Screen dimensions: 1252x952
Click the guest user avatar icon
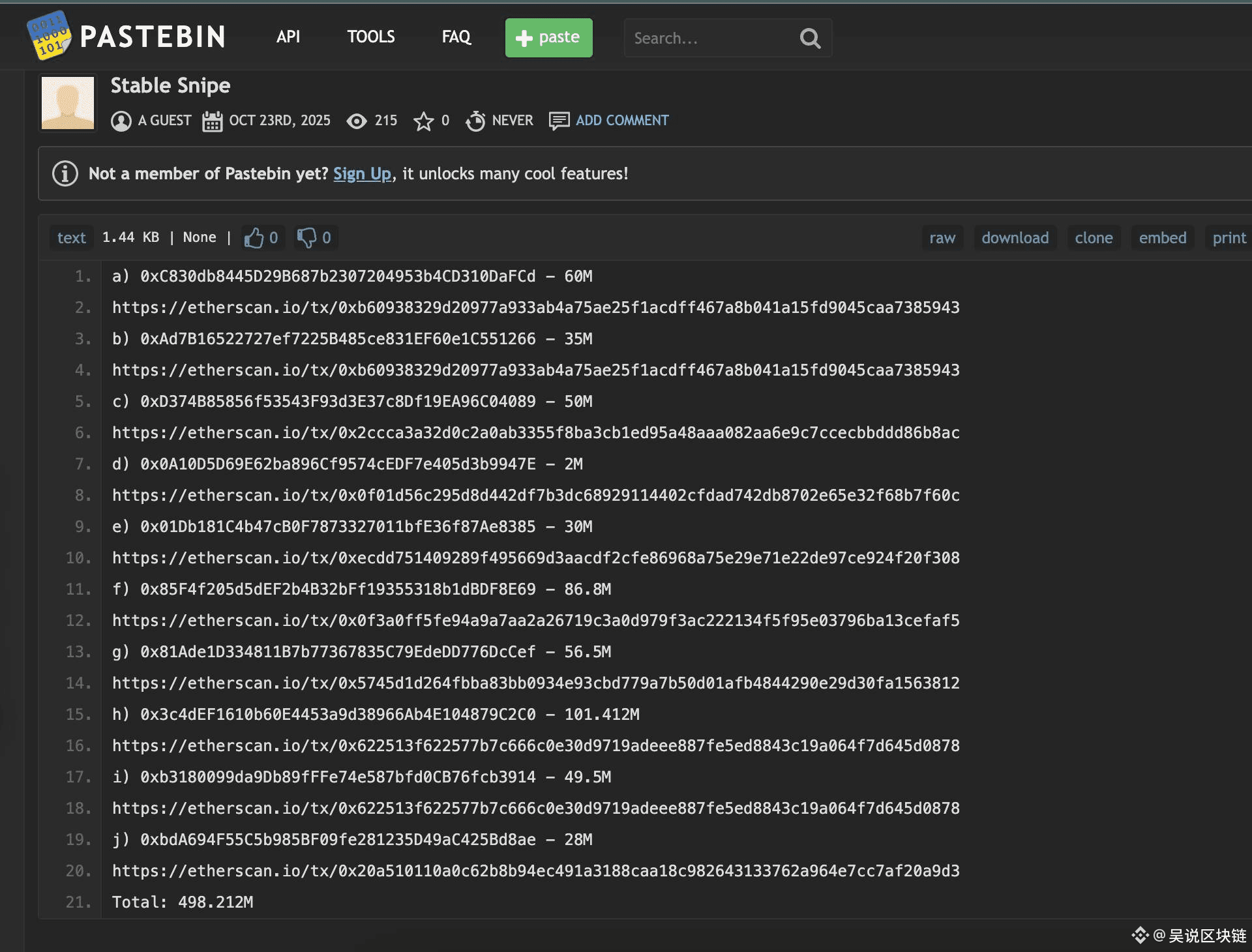121,121
